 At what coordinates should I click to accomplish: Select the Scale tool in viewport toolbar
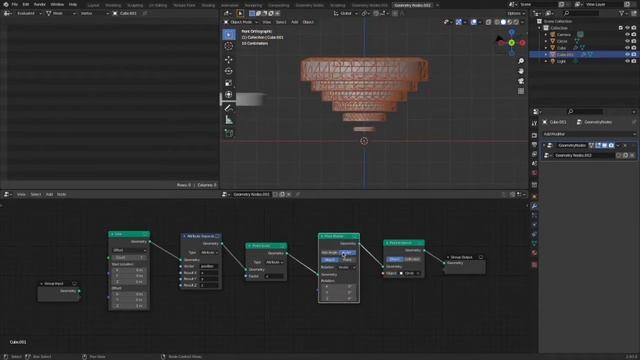pyautogui.click(x=229, y=83)
